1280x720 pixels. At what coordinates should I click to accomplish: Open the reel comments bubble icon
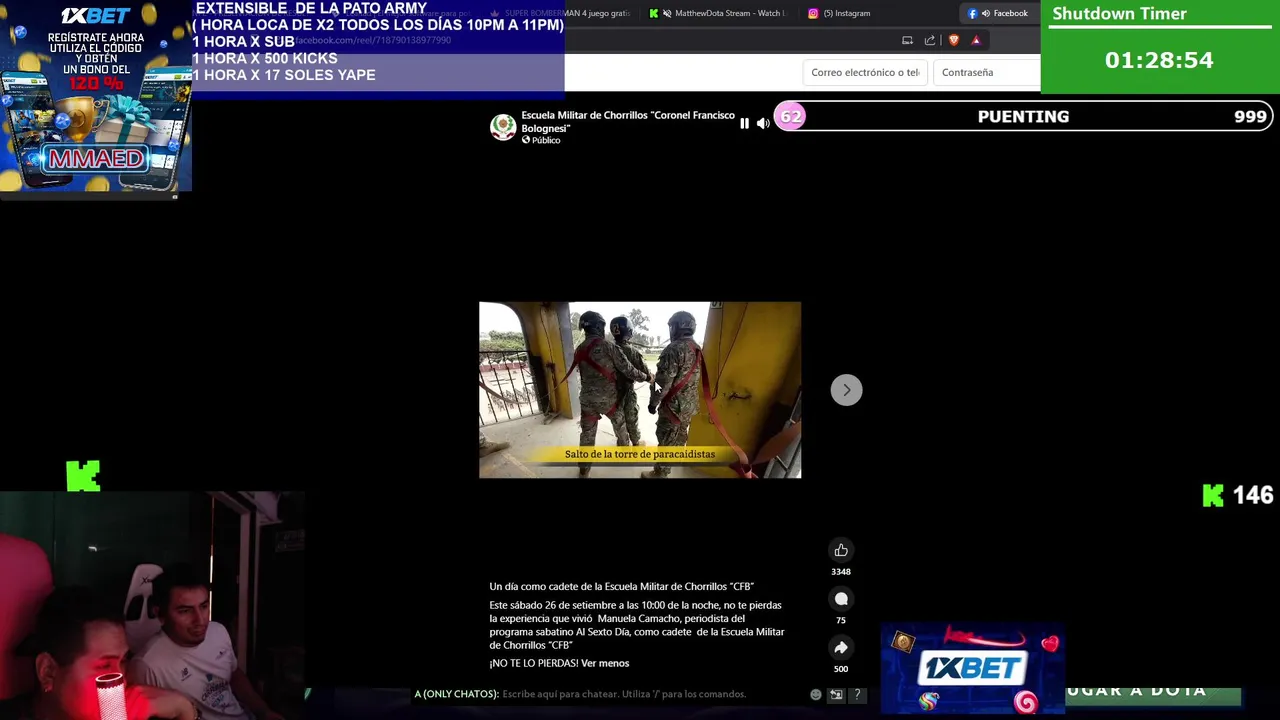click(841, 599)
